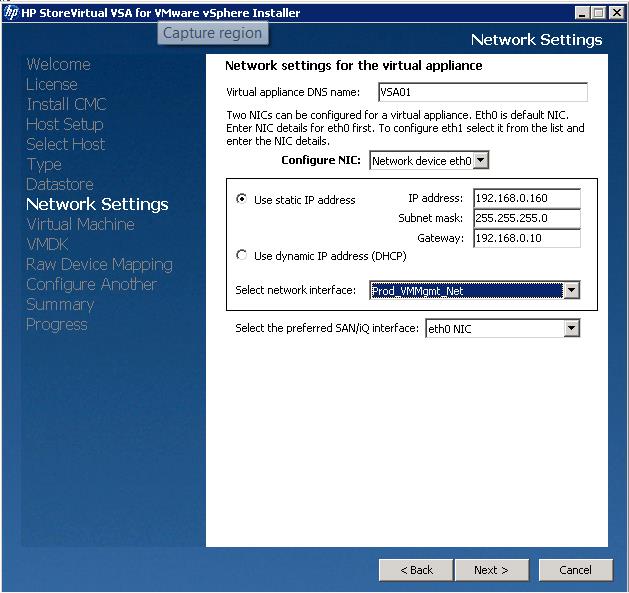Select Host Setup step in sidebar
Screen dimensions: 629x593
(x=65, y=124)
